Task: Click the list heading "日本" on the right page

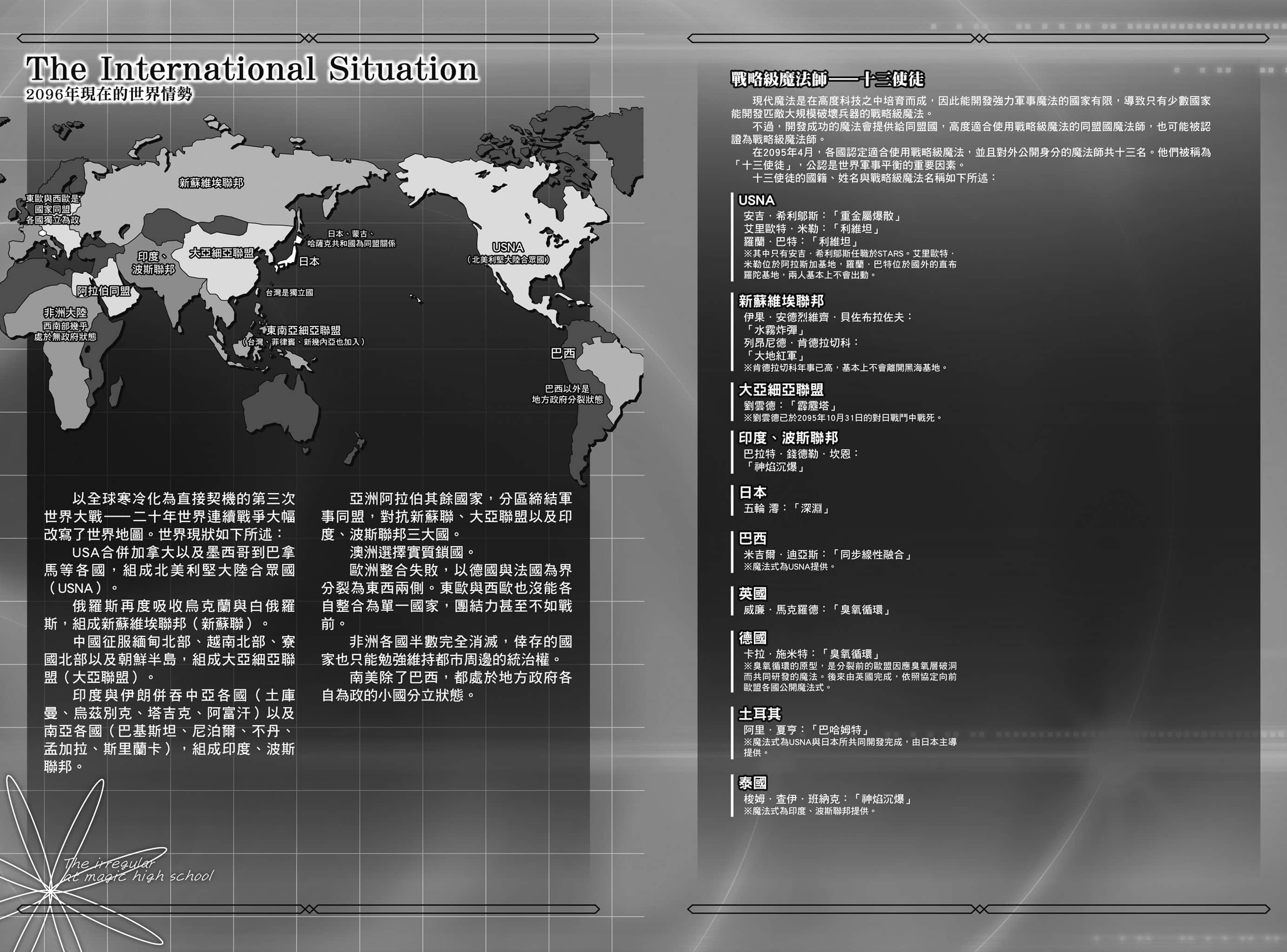Action: (753, 492)
